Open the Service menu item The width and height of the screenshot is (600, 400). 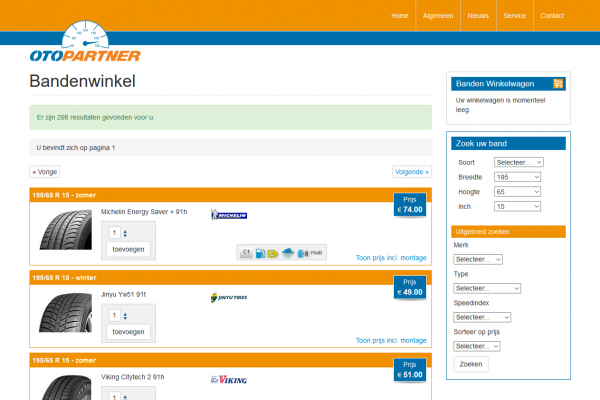(514, 16)
